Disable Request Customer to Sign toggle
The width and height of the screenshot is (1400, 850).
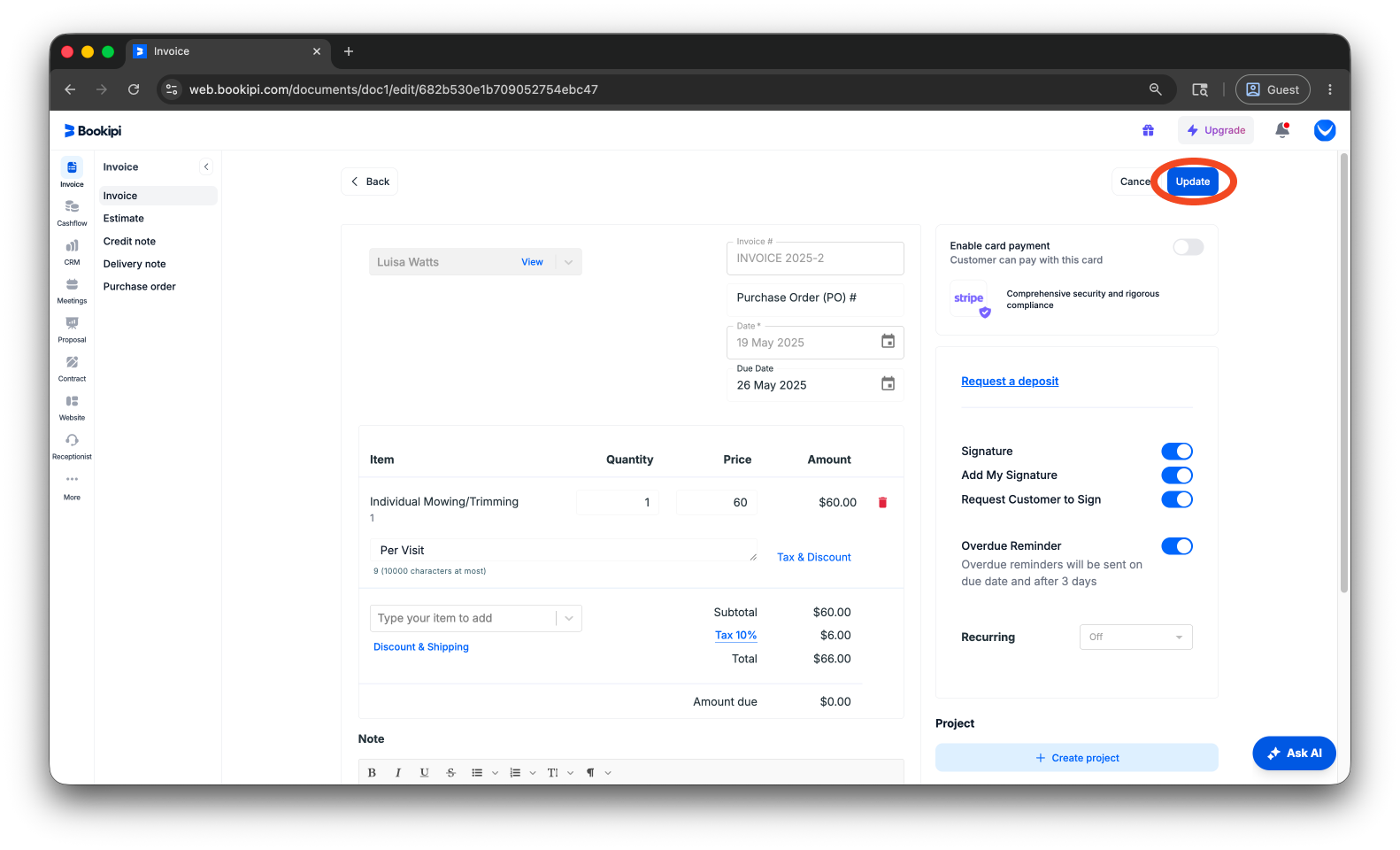(x=1177, y=499)
